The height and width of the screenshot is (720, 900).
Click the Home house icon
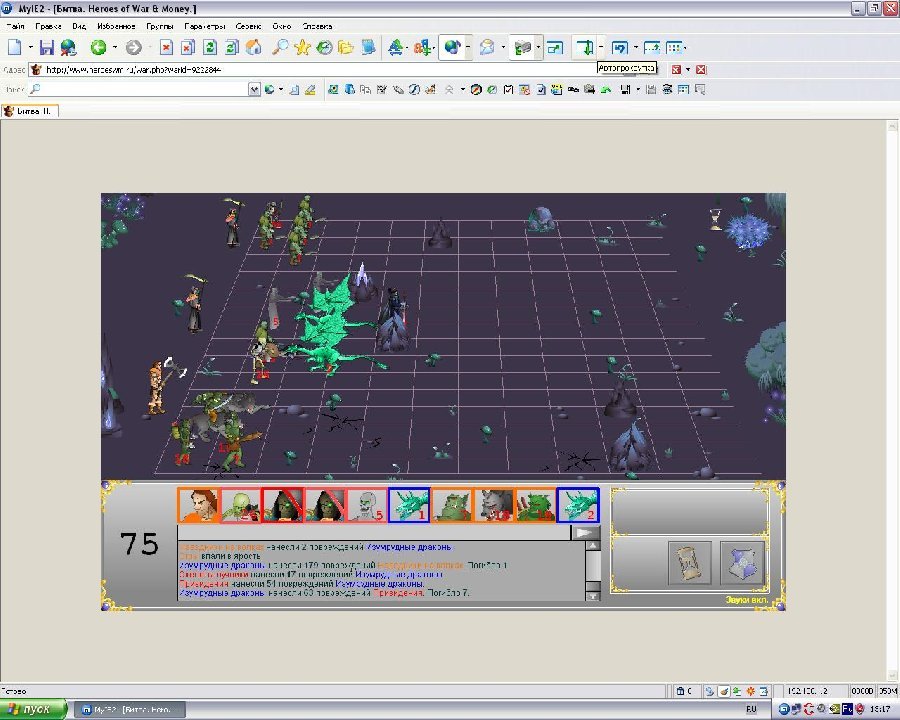(253, 48)
